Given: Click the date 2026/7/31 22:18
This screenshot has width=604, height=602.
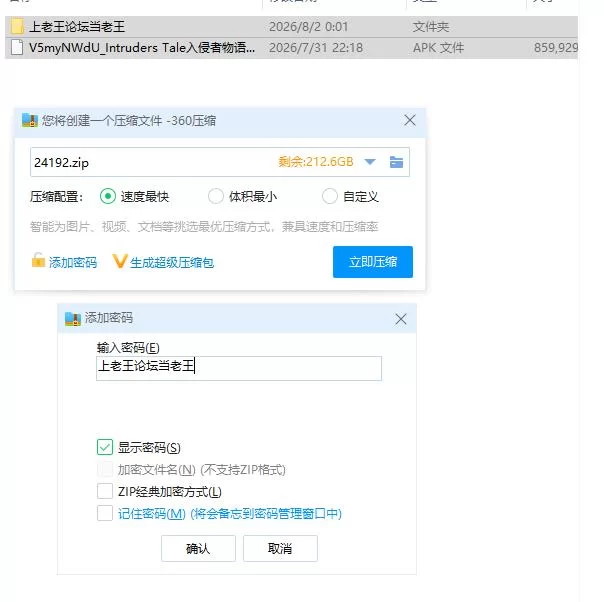Looking at the screenshot, I should (316, 48).
